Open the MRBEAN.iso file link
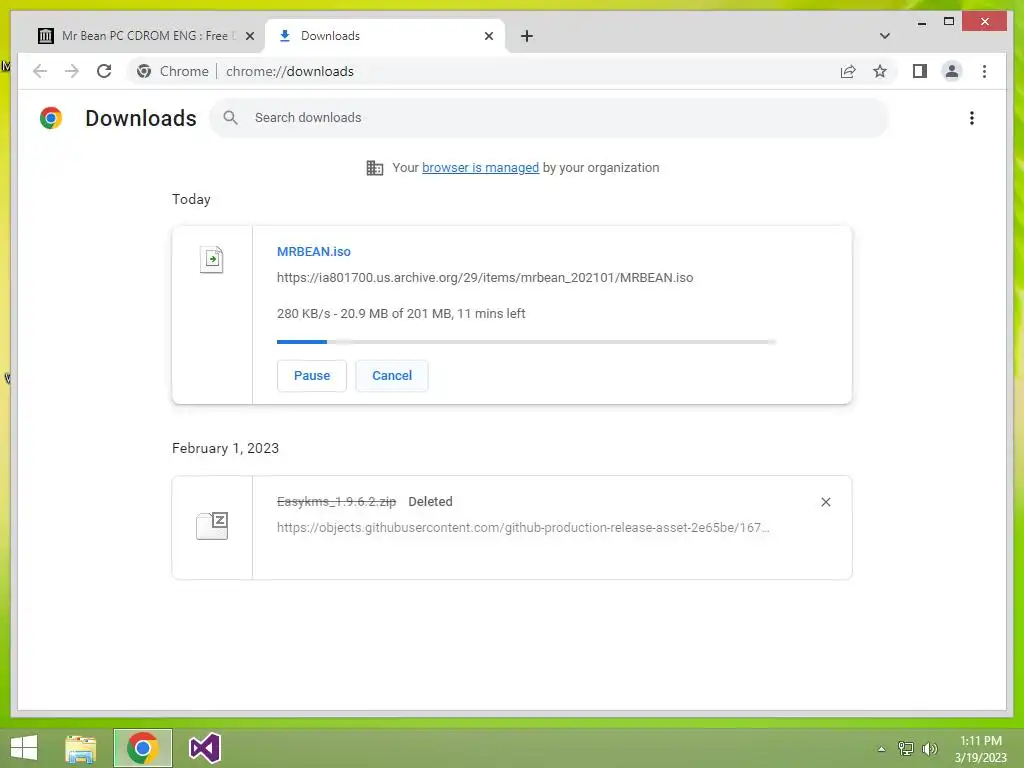 tap(313, 251)
